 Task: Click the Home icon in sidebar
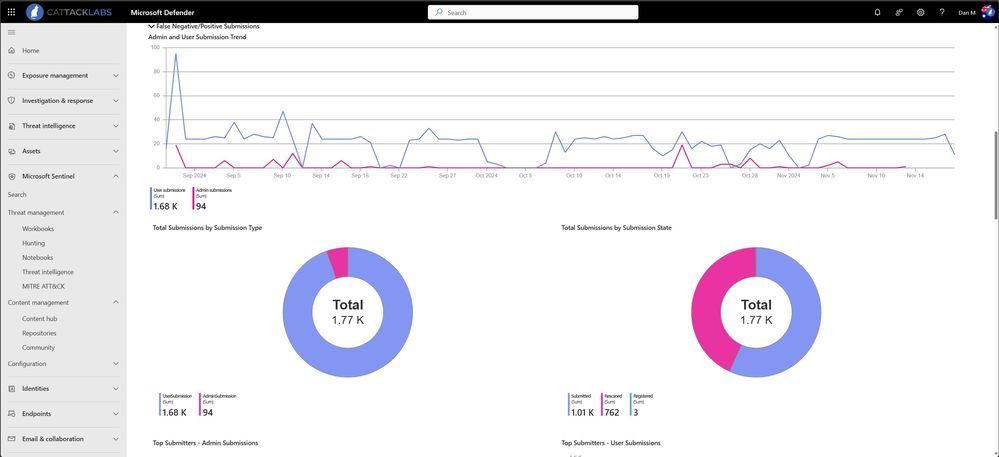point(11,50)
